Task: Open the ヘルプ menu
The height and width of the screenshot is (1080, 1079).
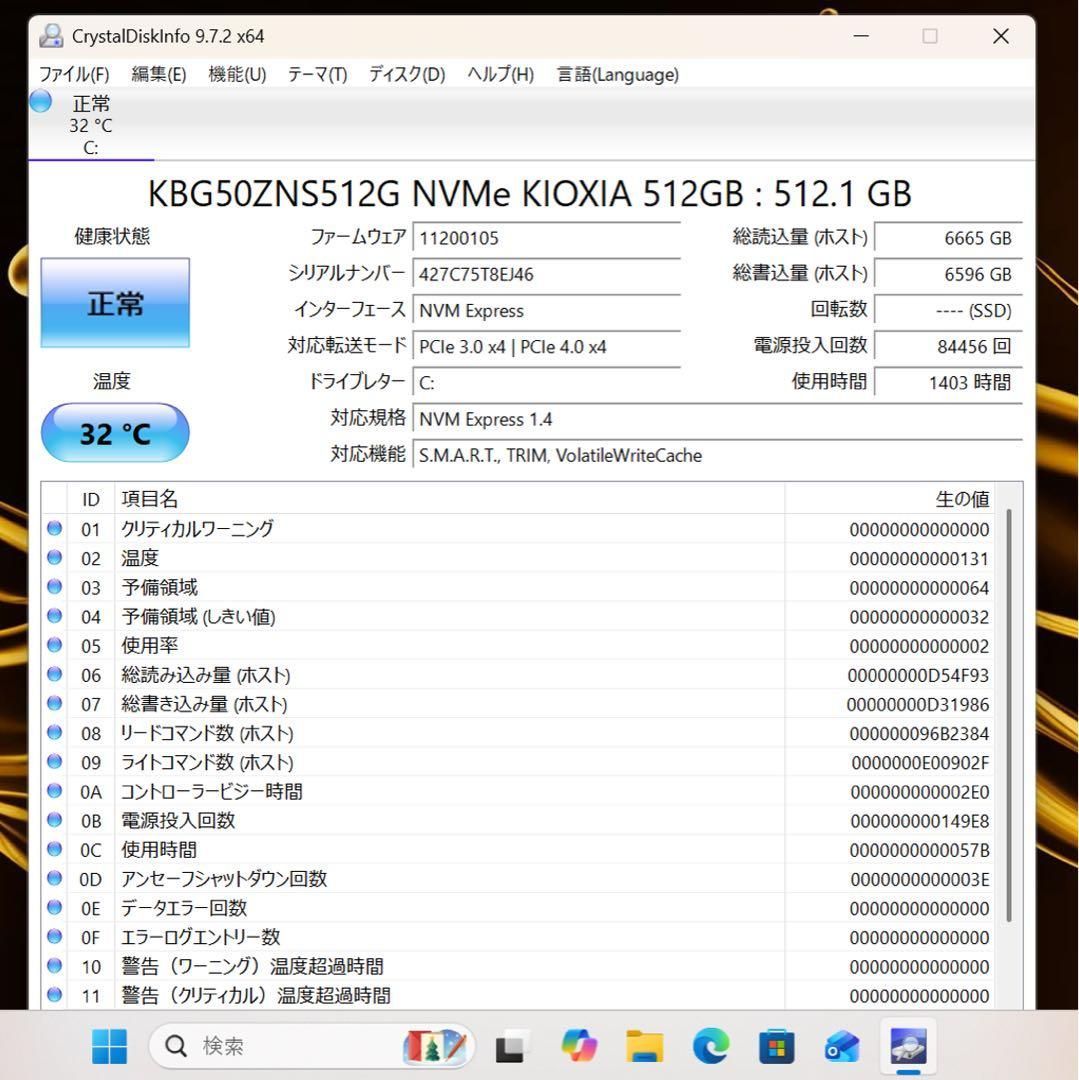Action: coord(499,74)
